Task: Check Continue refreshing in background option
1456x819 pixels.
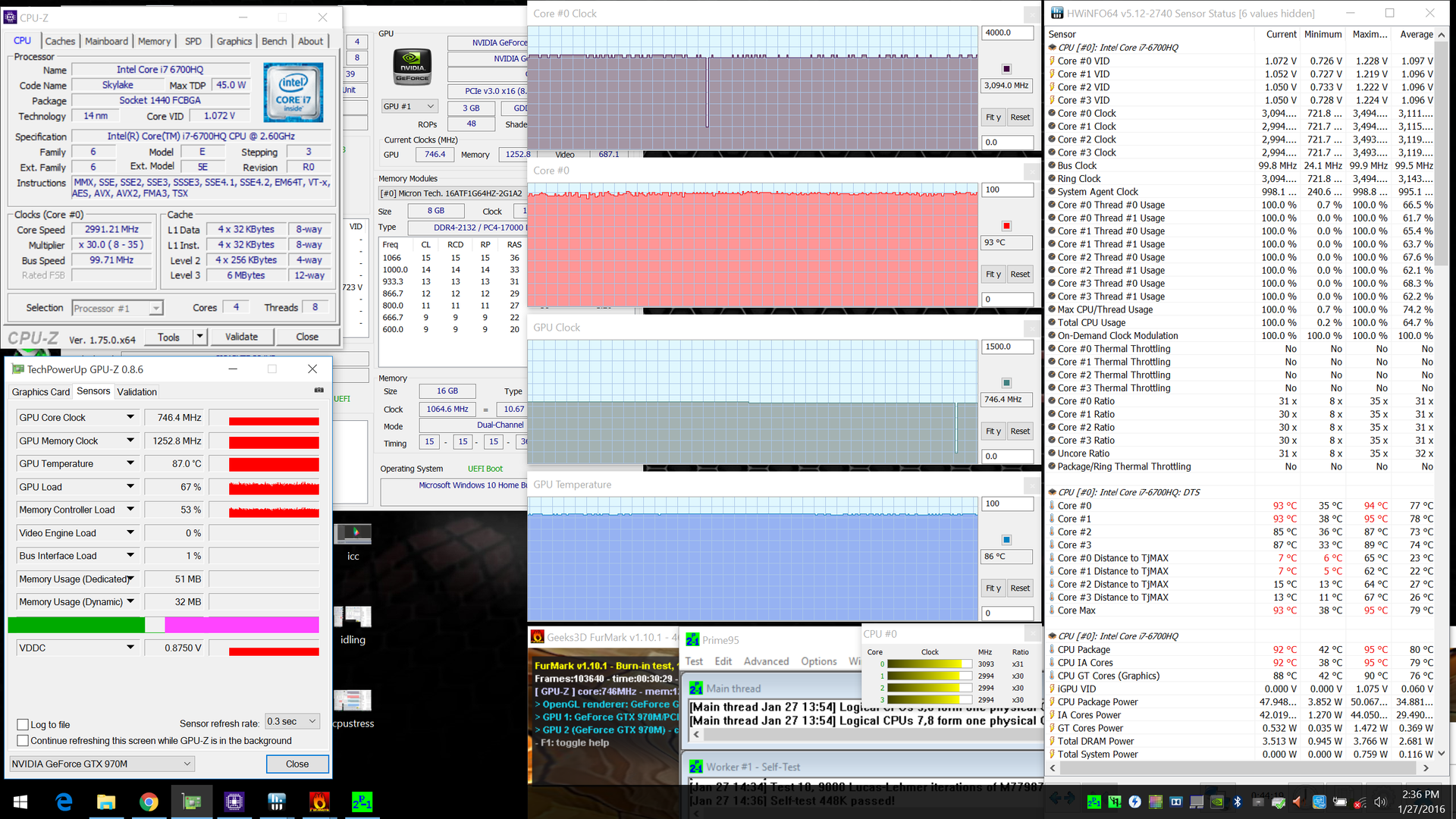Action: click(24, 741)
